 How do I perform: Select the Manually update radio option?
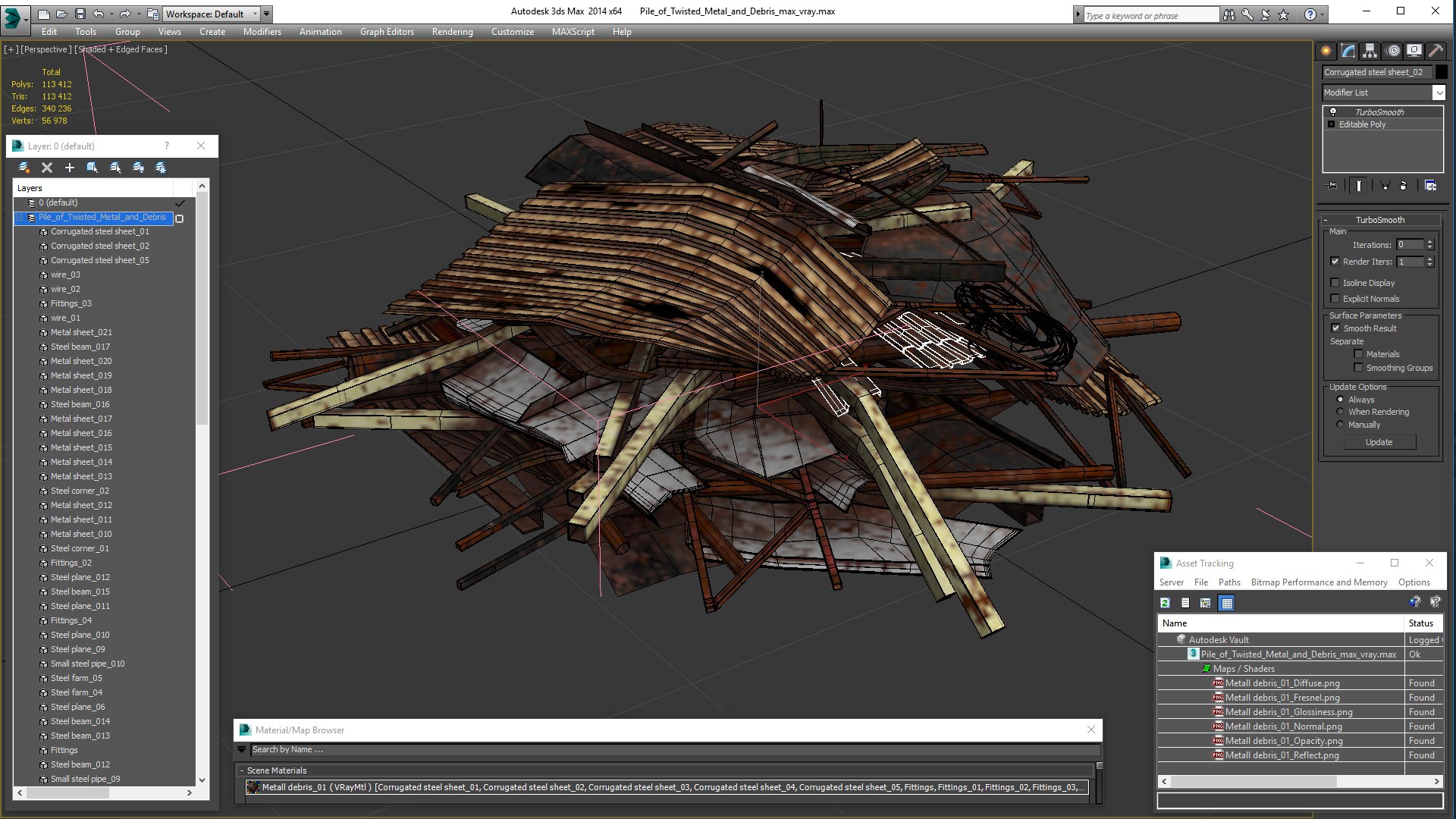(1340, 425)
